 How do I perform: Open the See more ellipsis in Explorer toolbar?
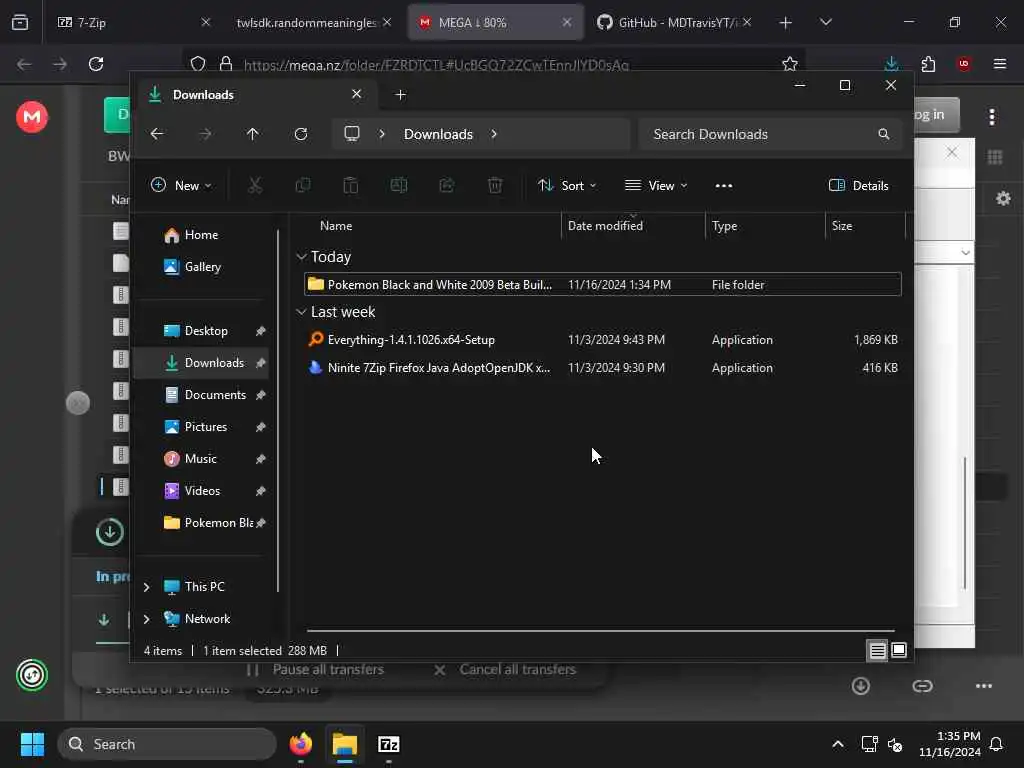[x=724, y=185]
